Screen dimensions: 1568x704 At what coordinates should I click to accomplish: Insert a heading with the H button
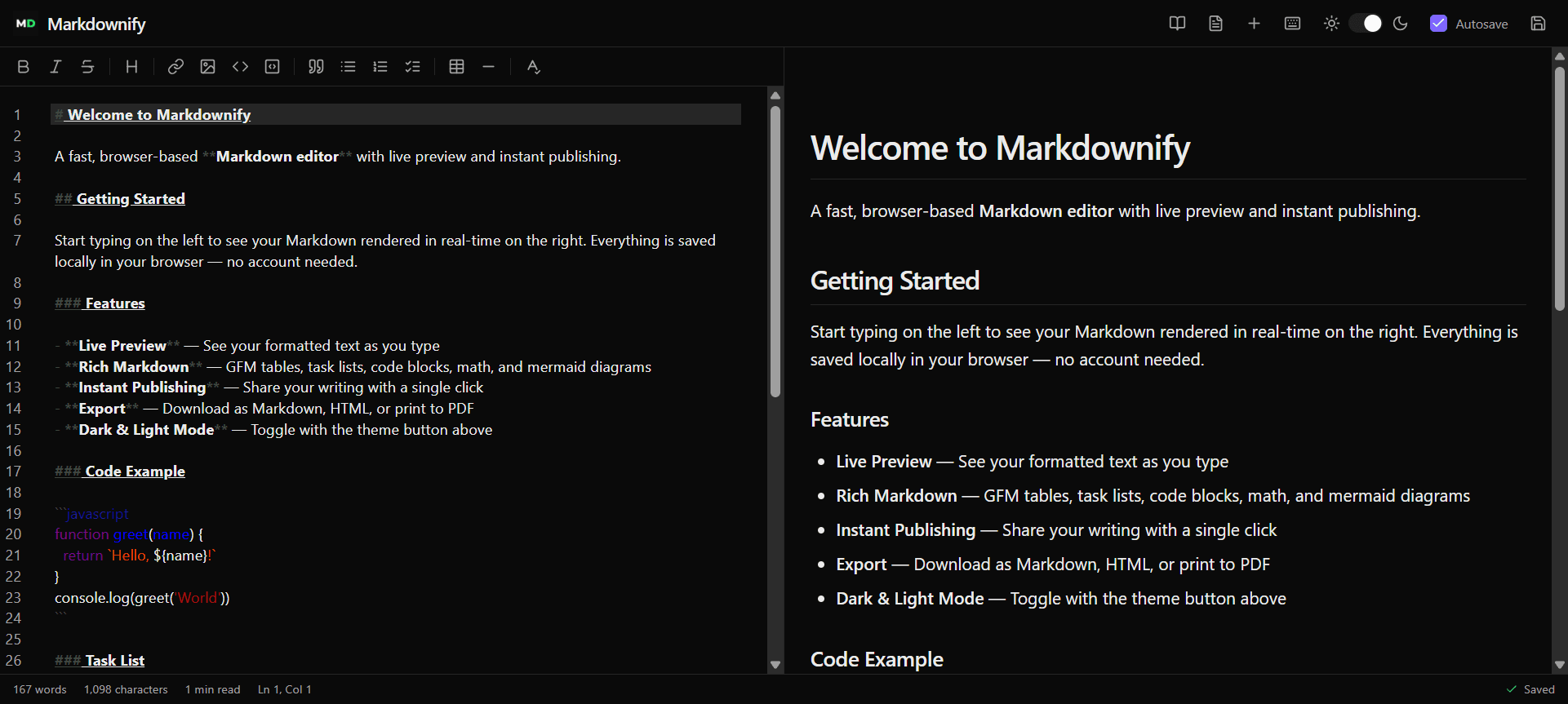click(x=131, y=67)
